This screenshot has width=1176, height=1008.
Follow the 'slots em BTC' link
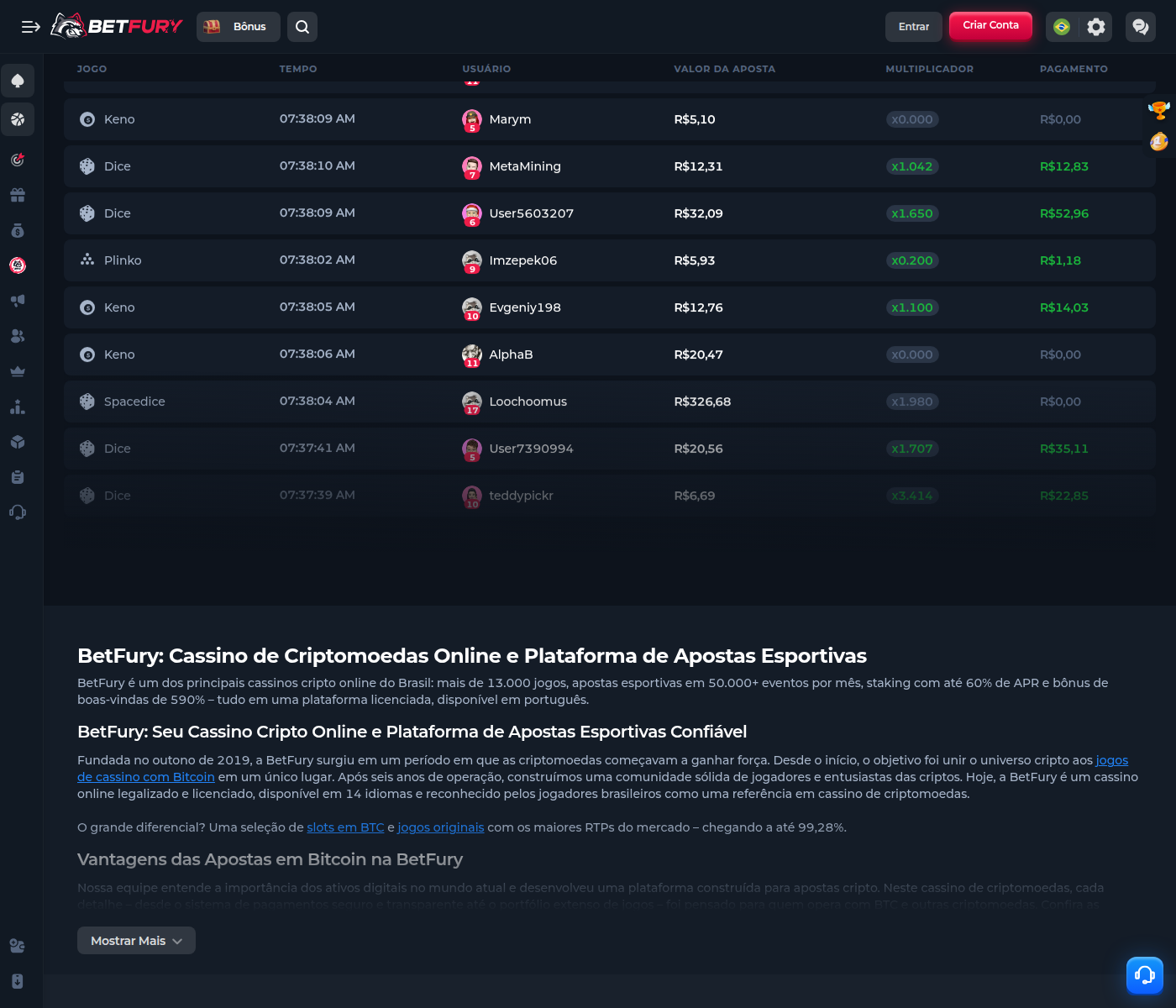[x=345, y=827]
